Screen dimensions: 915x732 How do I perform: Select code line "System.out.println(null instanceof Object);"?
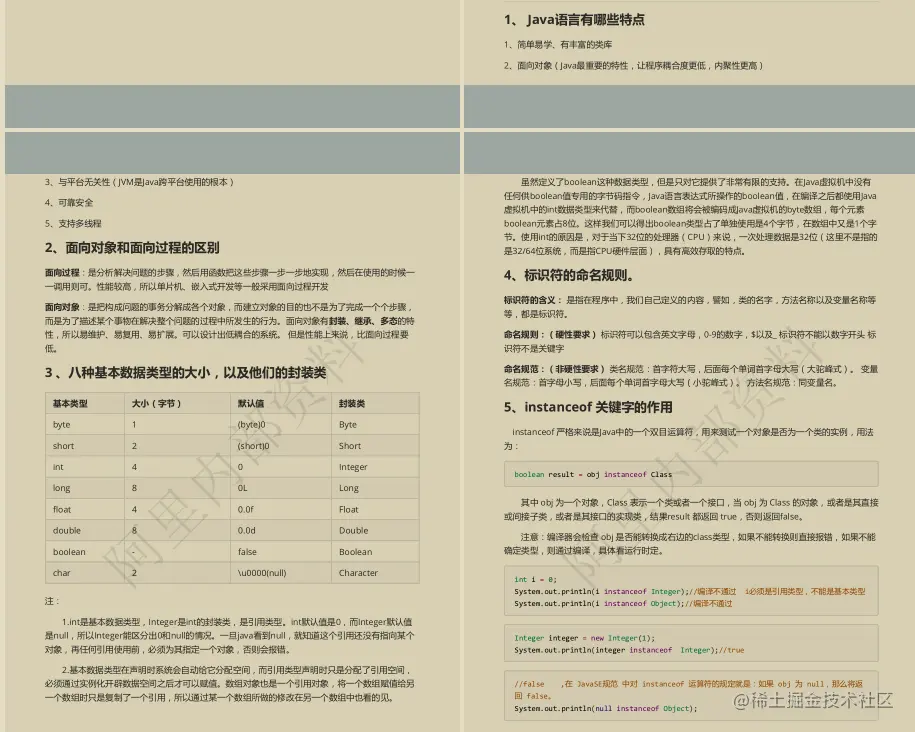(606, 709)
